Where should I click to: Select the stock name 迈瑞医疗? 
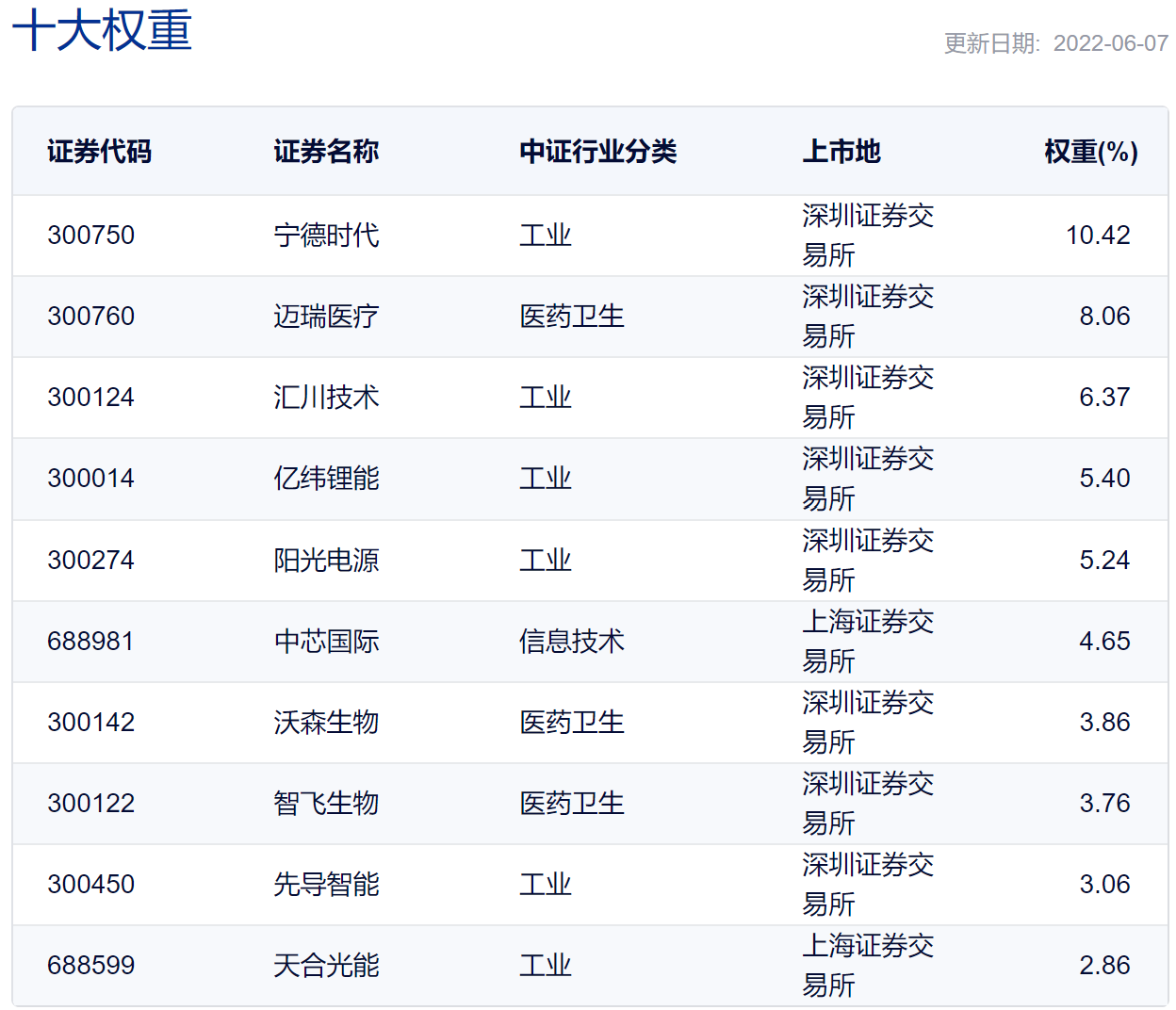[326, 316]
